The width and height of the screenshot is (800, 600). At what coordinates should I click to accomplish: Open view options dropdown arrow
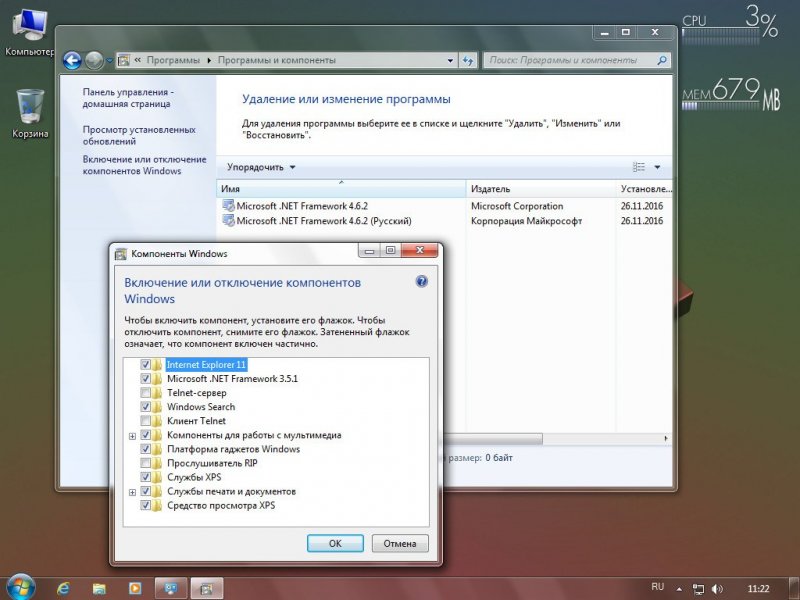(657, 167)
